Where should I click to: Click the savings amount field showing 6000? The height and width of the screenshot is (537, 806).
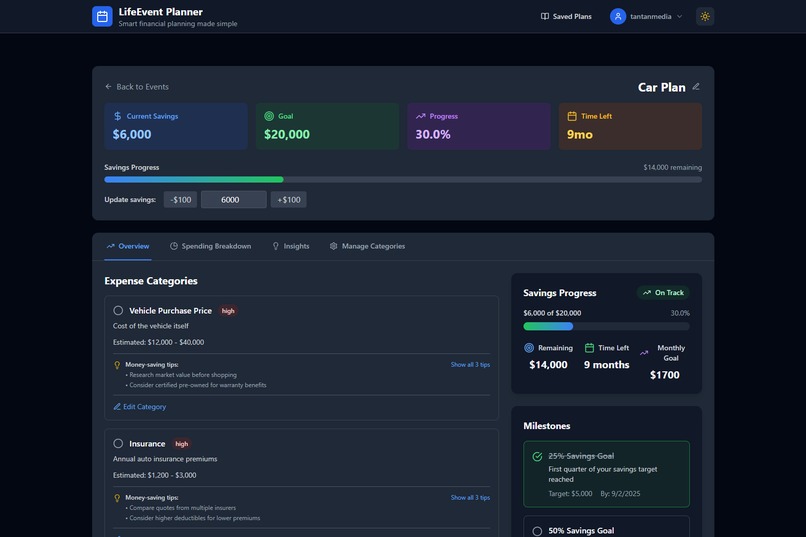[x=234, y=199]
